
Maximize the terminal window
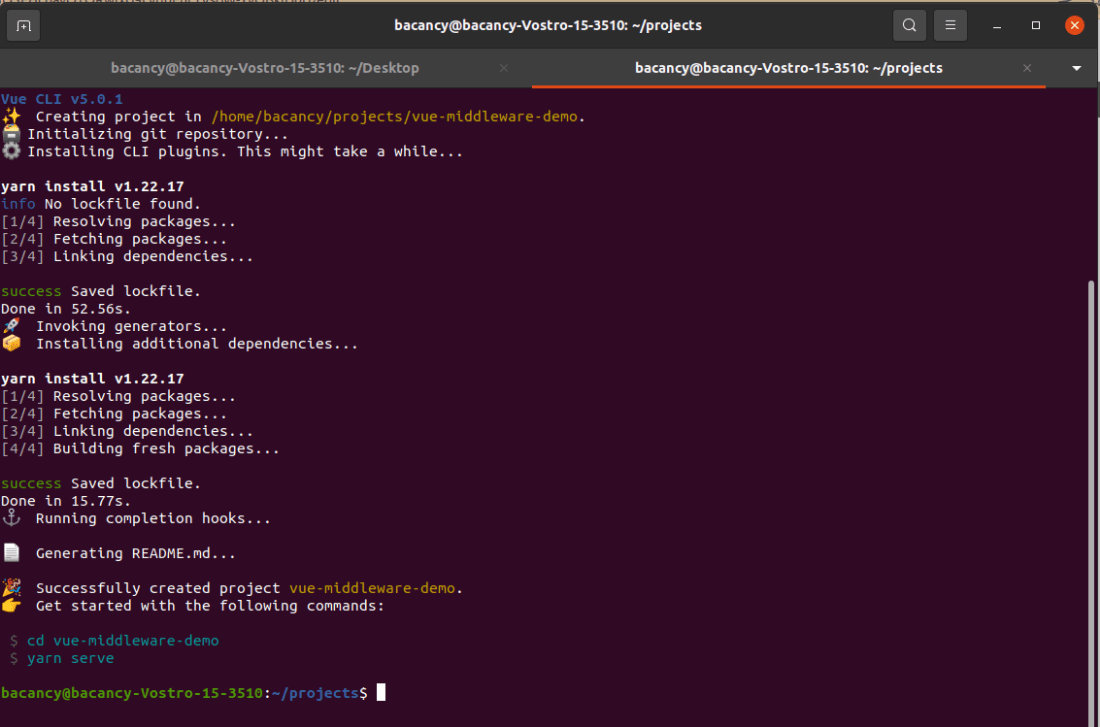coord(1035,25)
